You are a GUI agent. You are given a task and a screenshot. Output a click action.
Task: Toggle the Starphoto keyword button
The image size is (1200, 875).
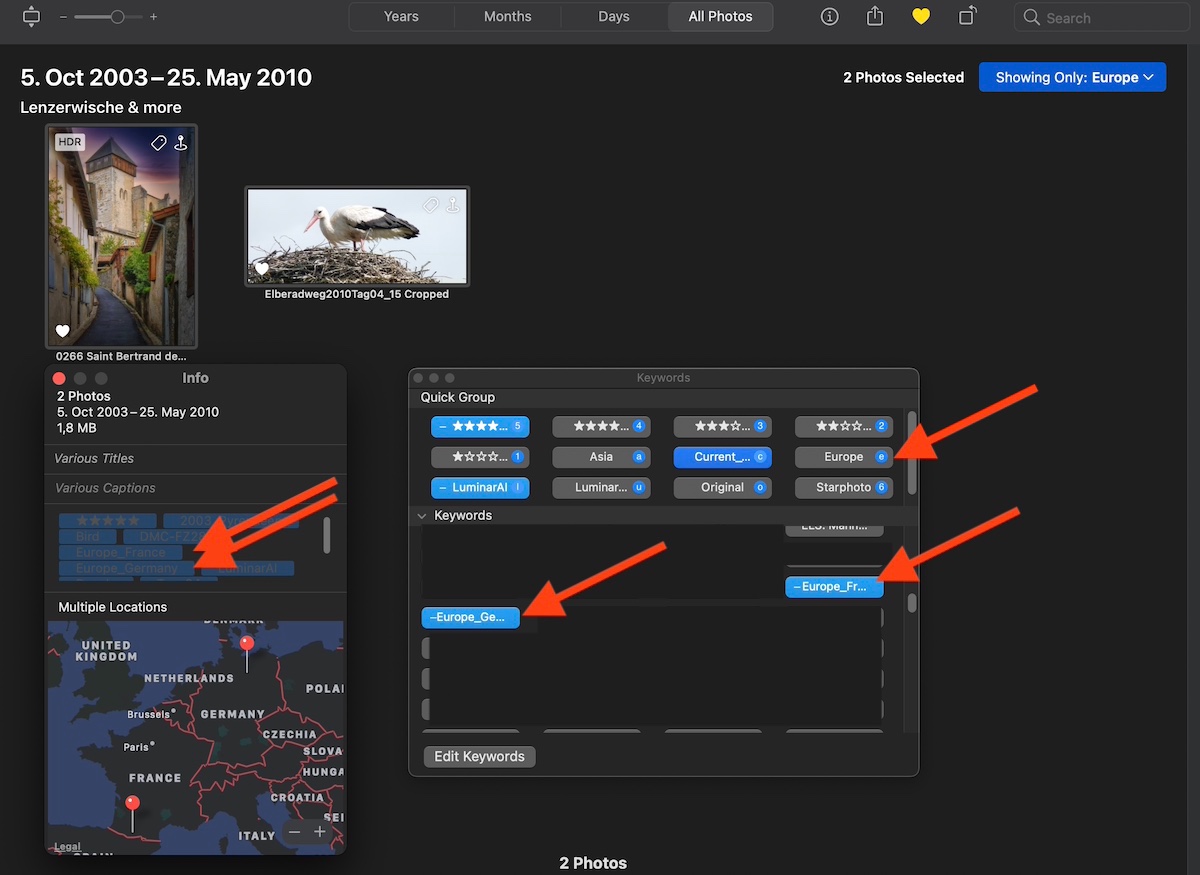[843, 488]
